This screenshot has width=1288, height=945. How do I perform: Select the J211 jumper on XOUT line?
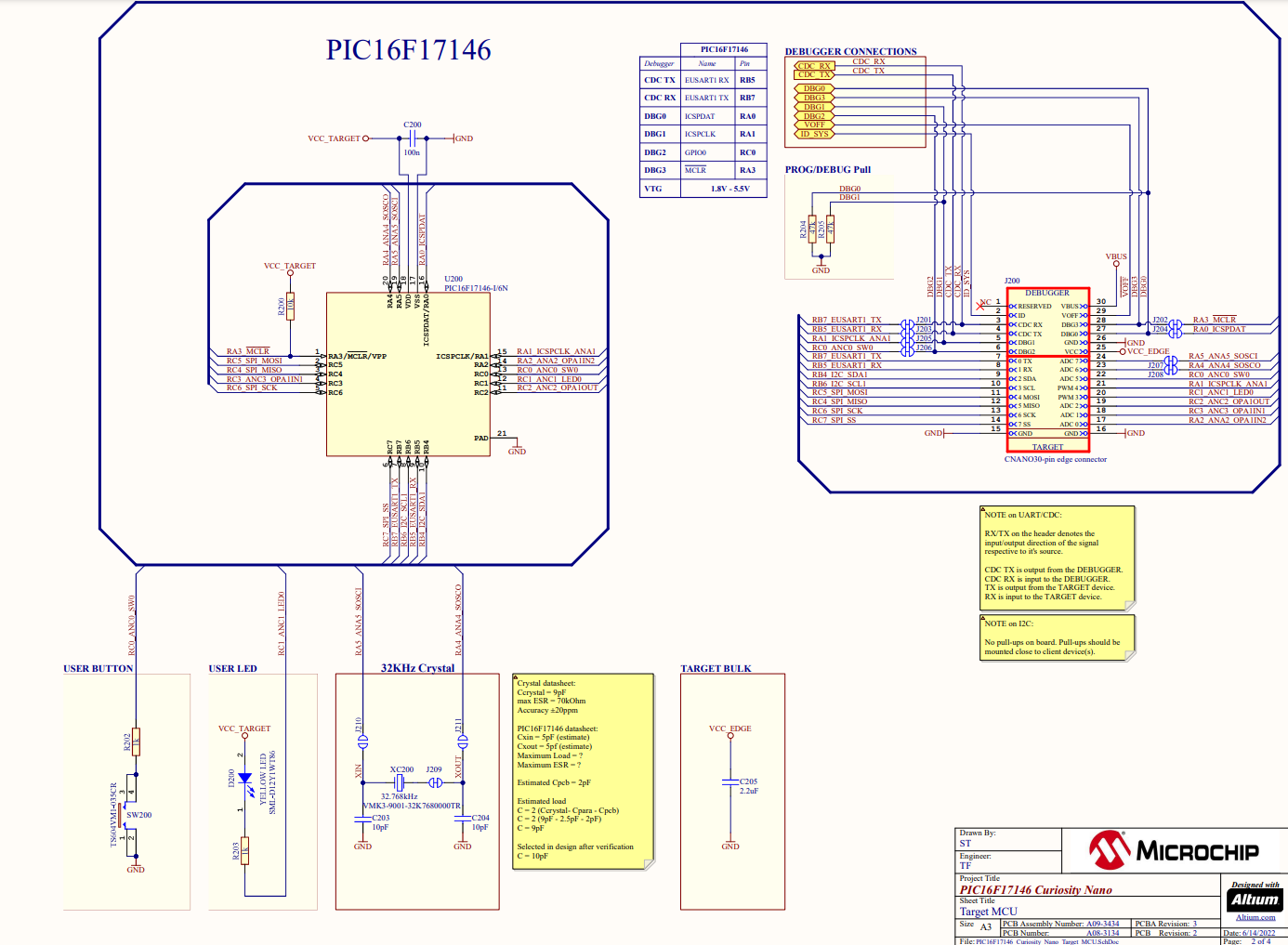point(462,742)
